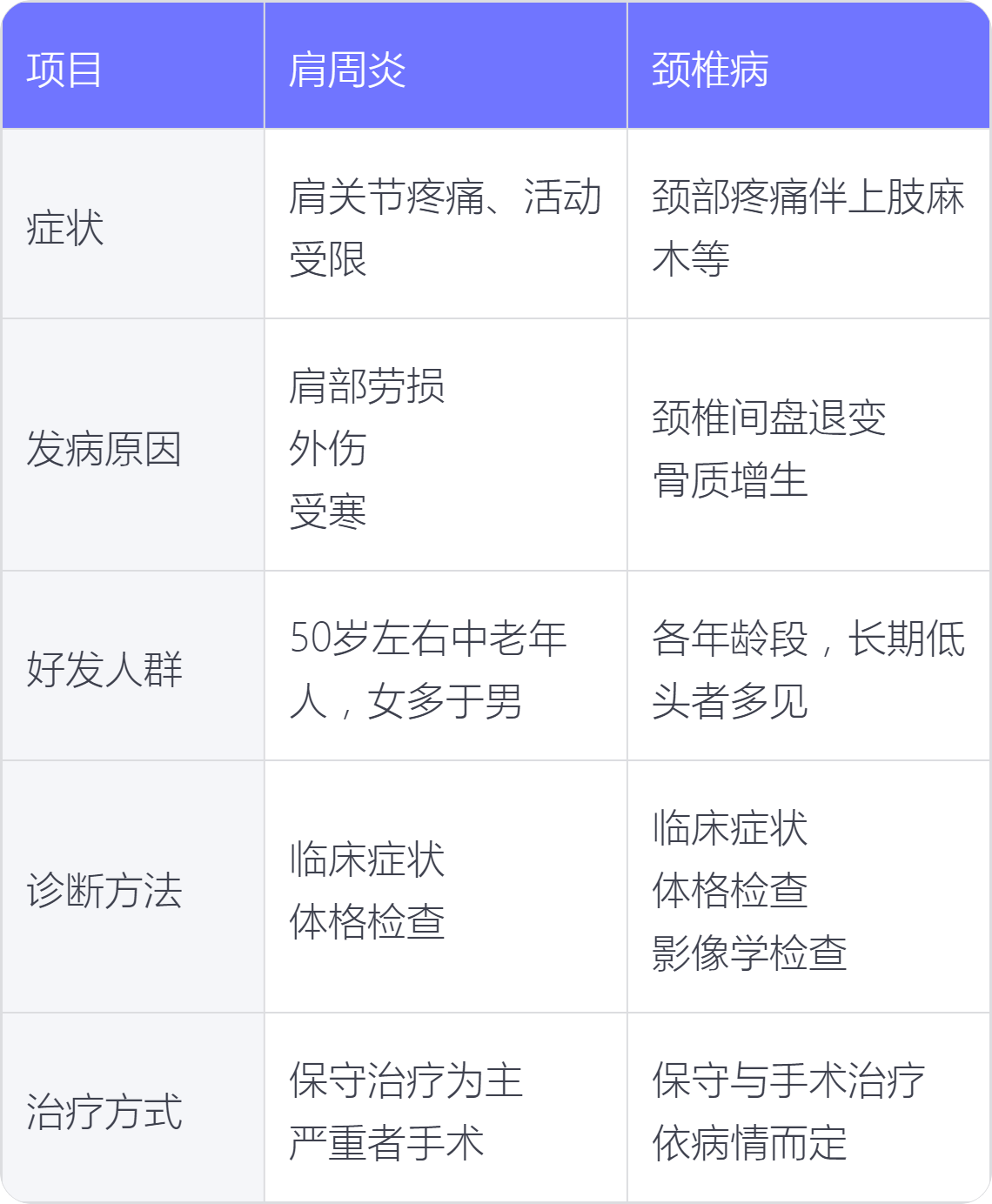Click the 外伤 text line
The width and height of the screenshot is (992, 1204).
328,449
